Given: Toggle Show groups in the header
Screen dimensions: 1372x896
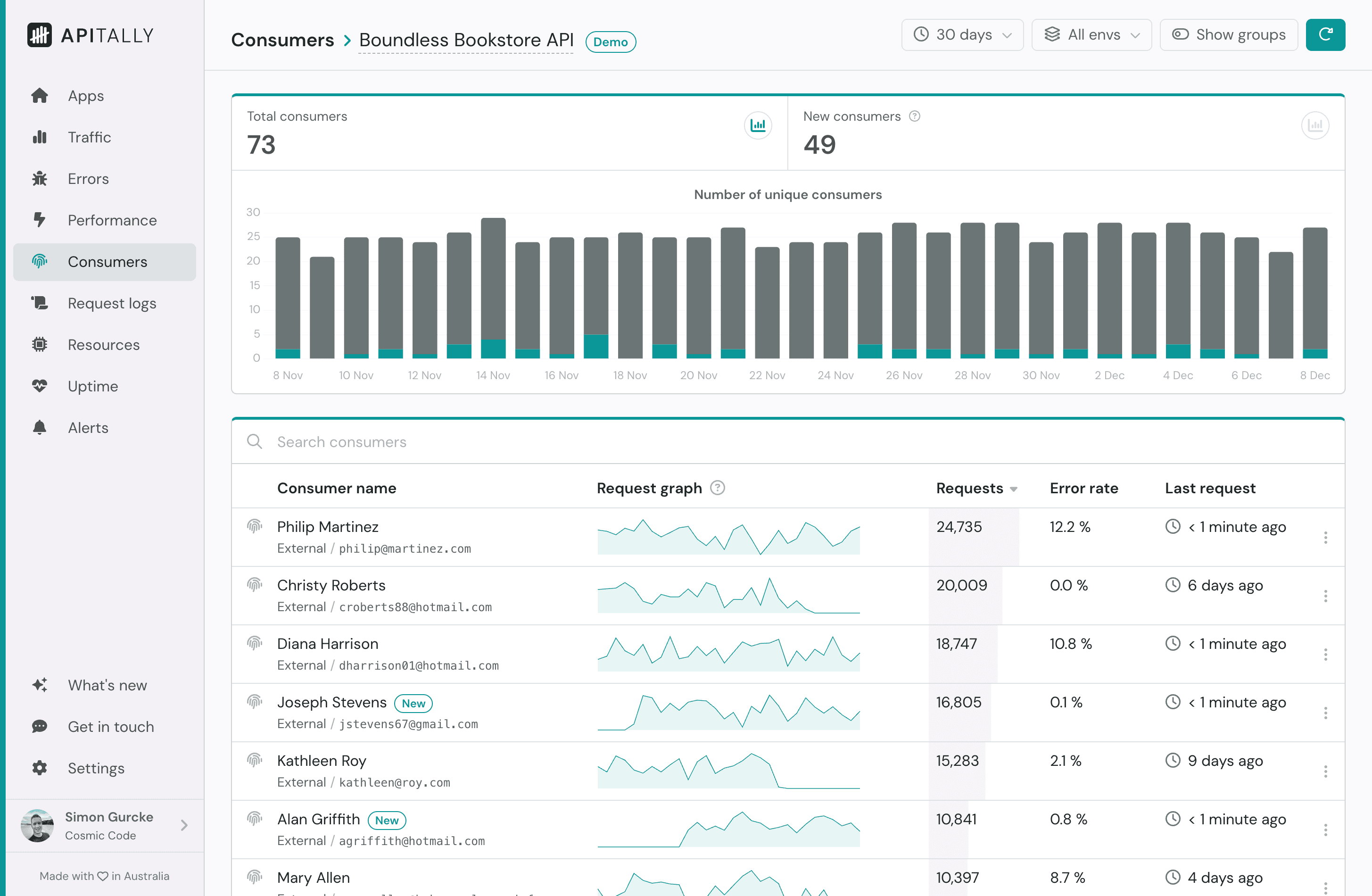Looking at the screenshot, I should [1229, 34].
